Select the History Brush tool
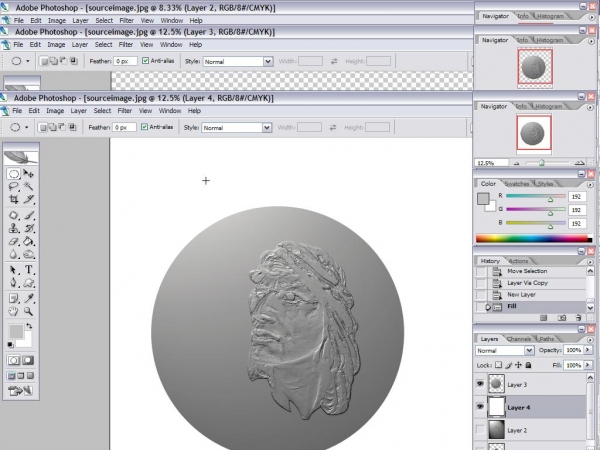The image size is (600, 450). point(28,228)
